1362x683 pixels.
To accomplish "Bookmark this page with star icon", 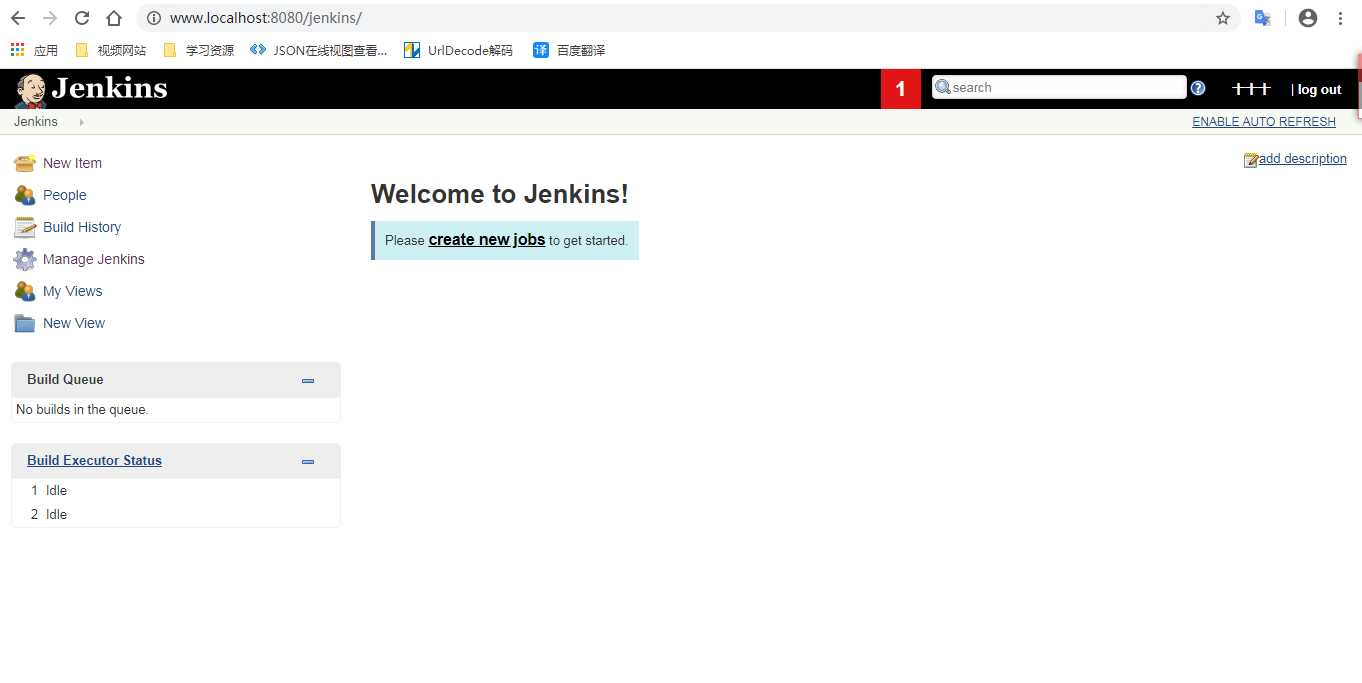I will coord(1222,18).
